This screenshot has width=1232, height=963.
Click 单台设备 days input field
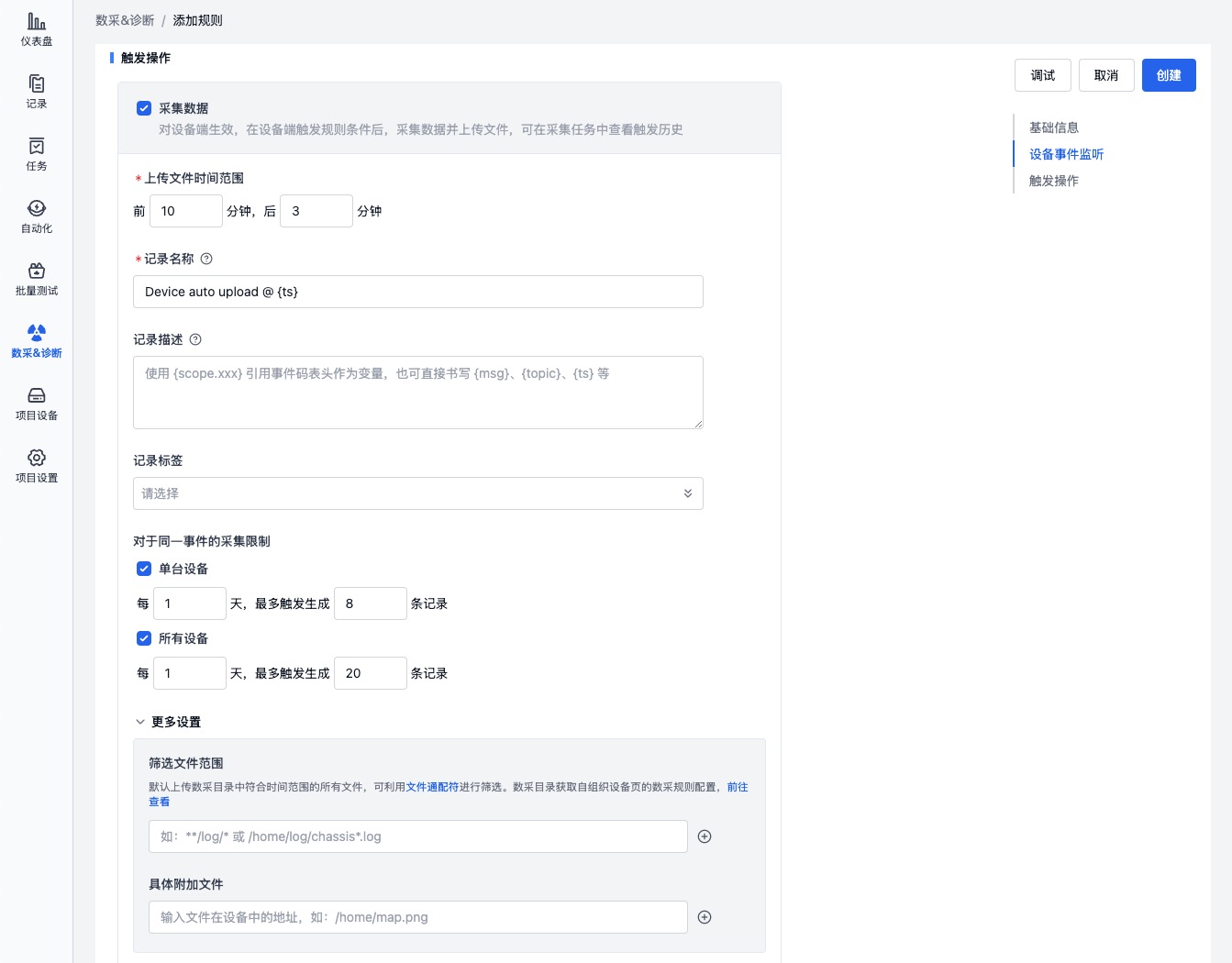coord(190,603)
